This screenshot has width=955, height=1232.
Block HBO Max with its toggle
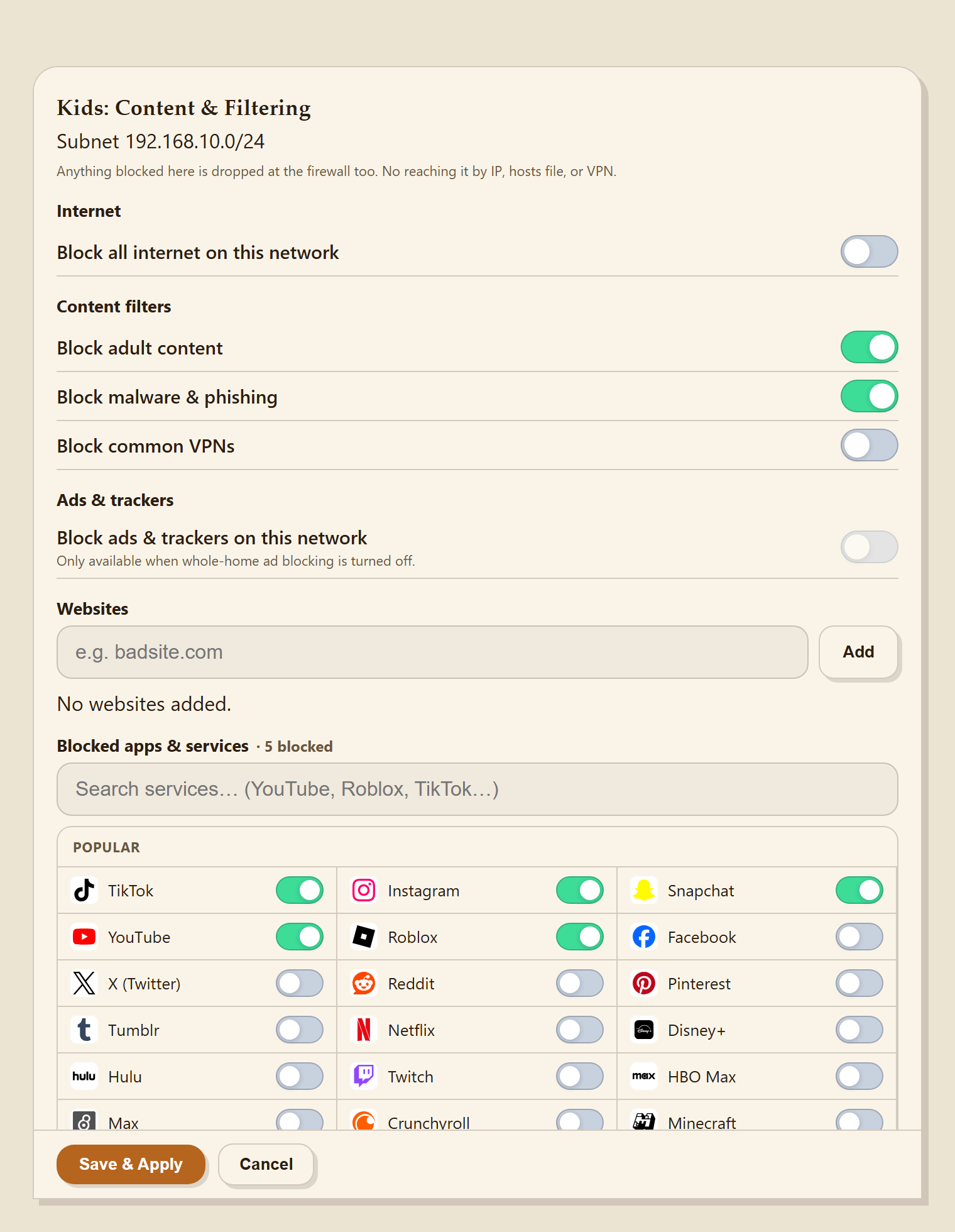(859, 1076)
